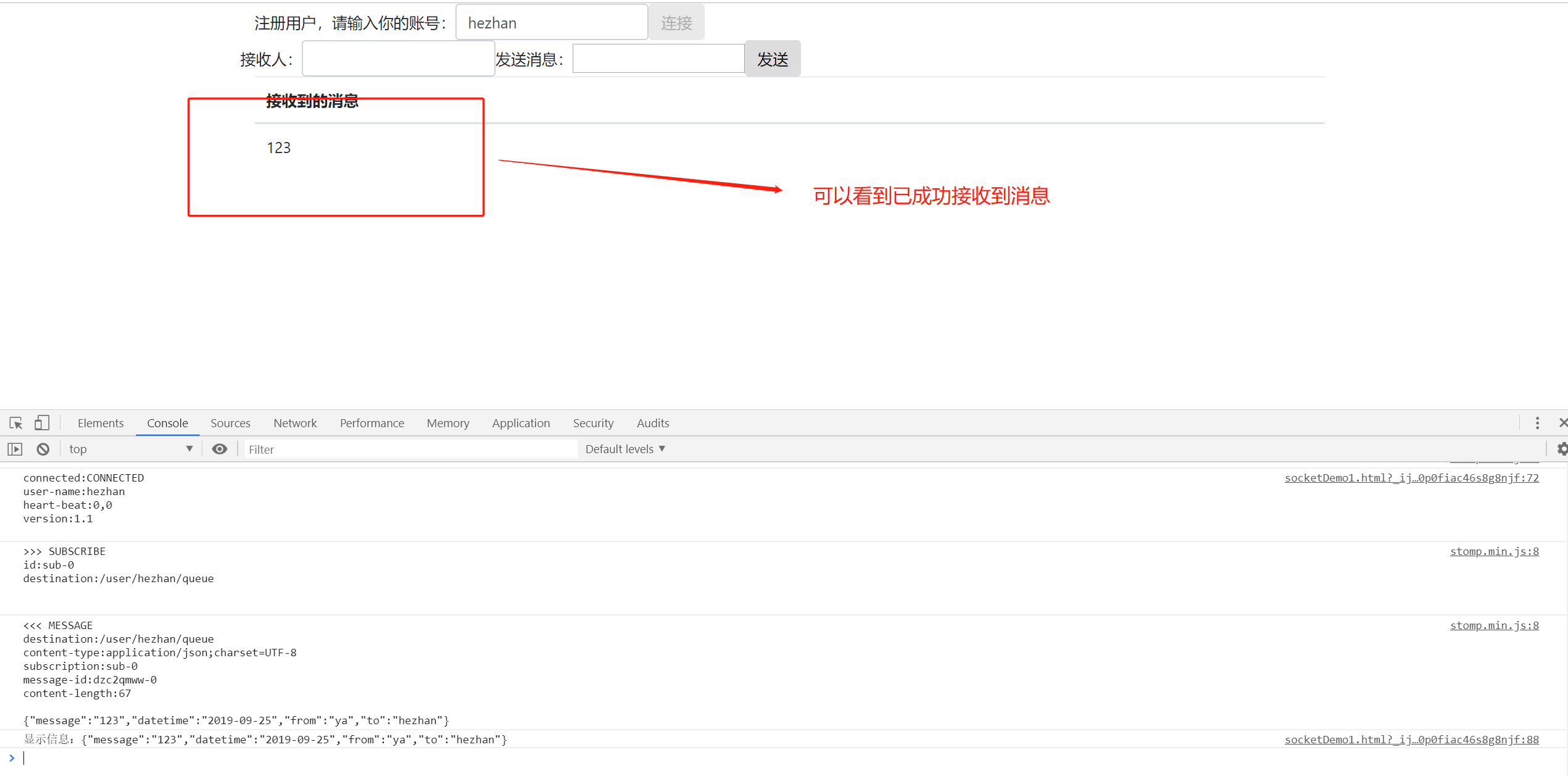Show the console sidebar panel icon
Image resolution: width=1568 pixels, height=776 pixels.
pos(15,449)
